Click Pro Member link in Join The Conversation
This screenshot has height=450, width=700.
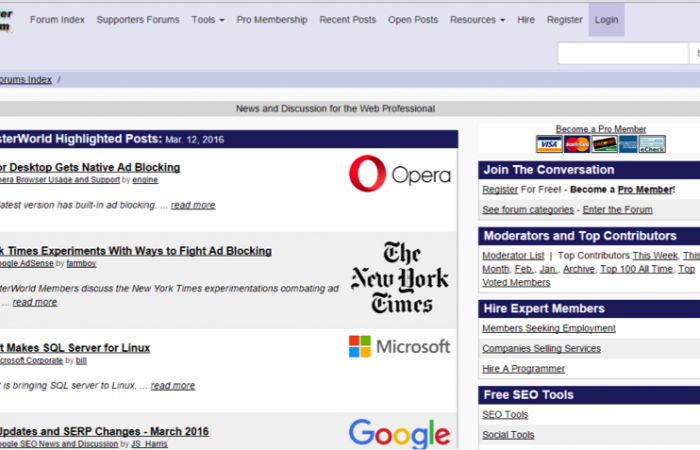pos(646,190)
